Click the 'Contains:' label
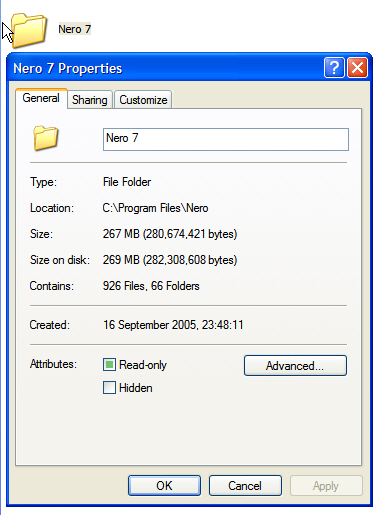 pyautogui.click(x=52, y=286)
